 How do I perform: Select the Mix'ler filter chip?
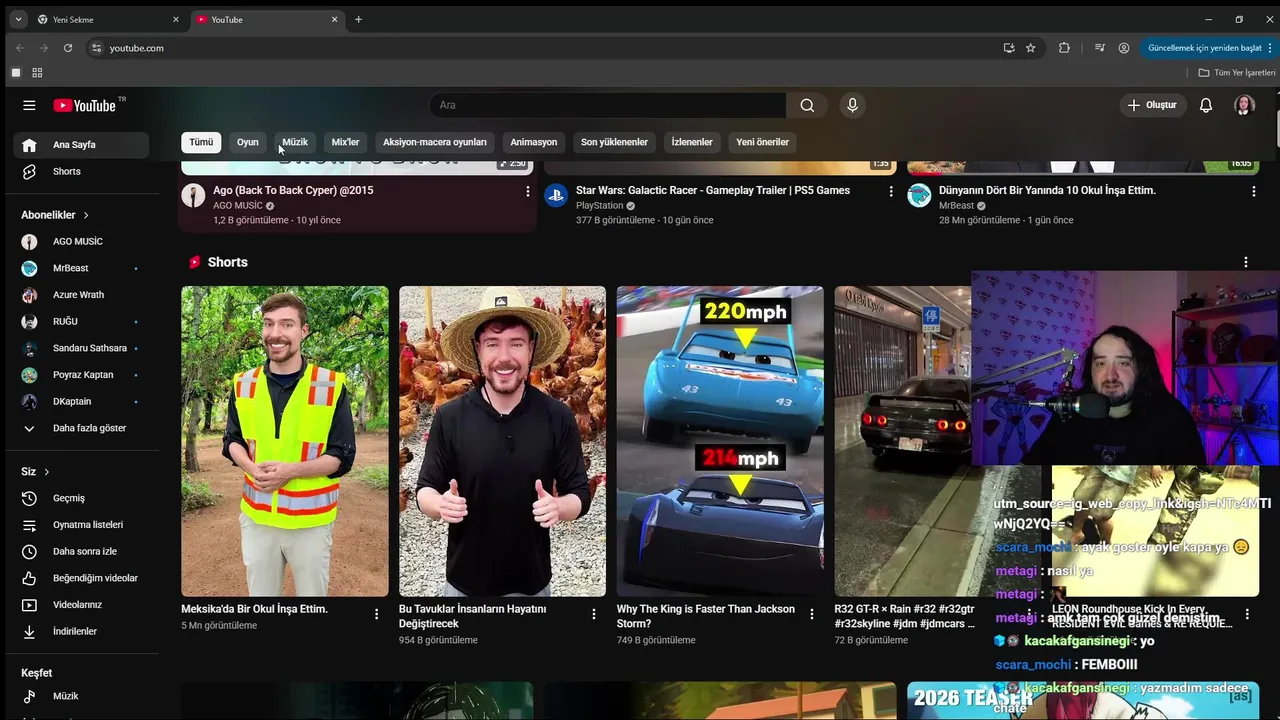coord(345,142)
